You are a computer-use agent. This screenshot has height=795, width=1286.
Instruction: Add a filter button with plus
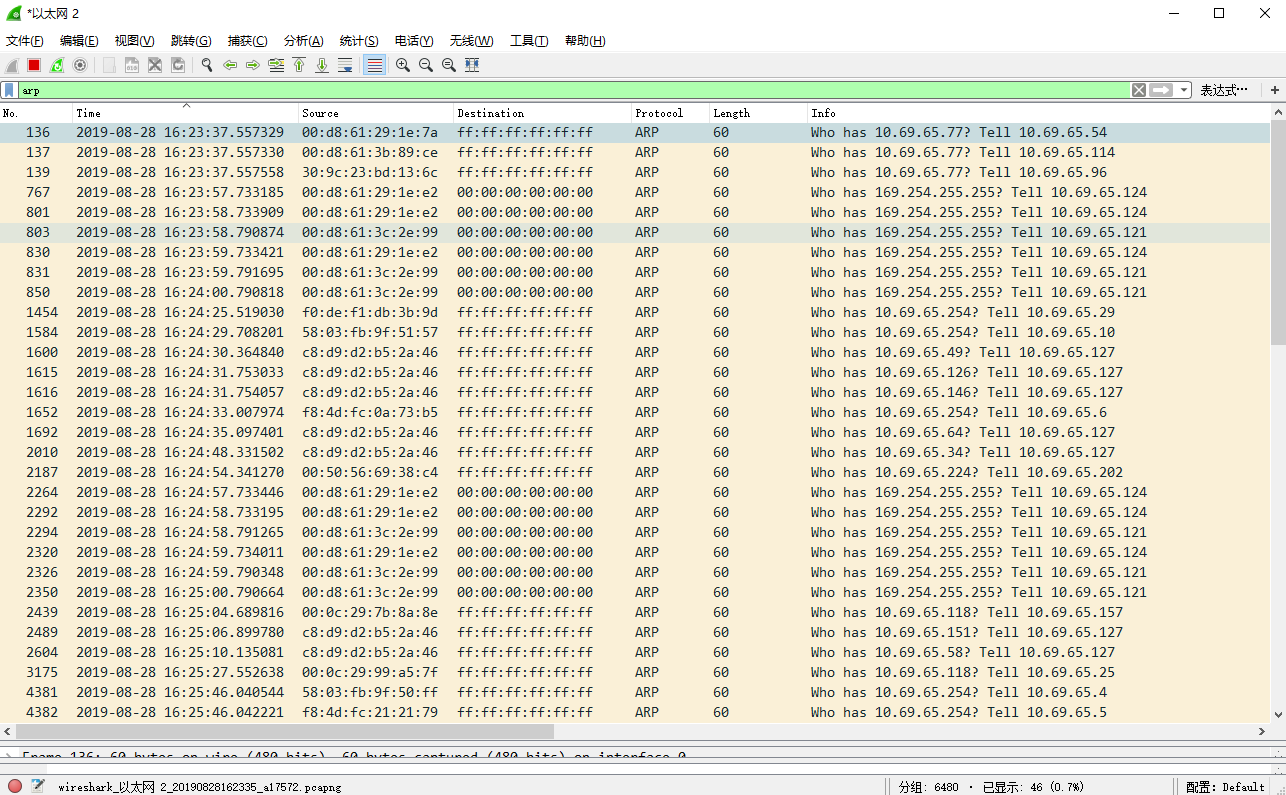1275,90
